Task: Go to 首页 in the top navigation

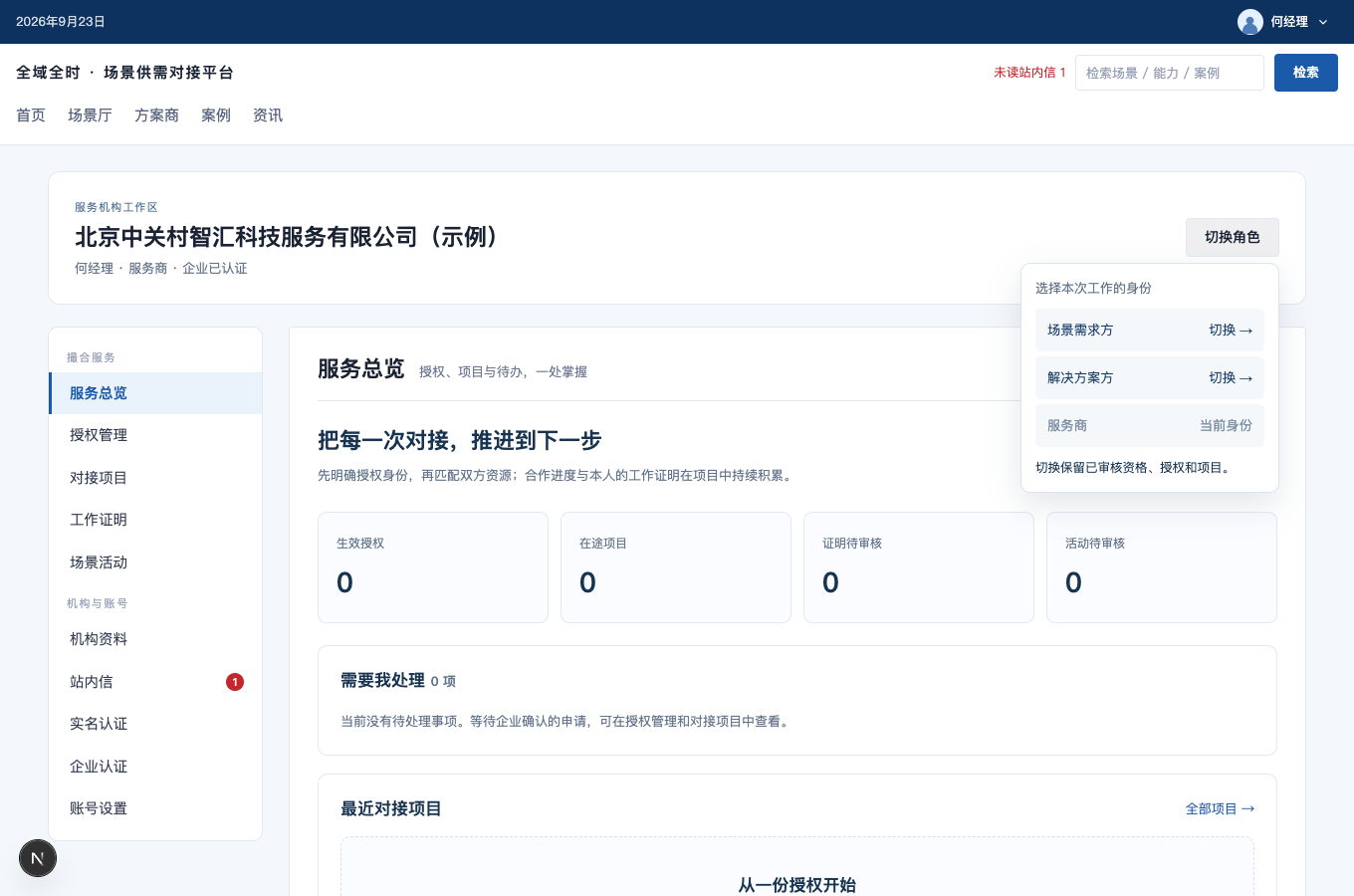Action: click(31, 115)
